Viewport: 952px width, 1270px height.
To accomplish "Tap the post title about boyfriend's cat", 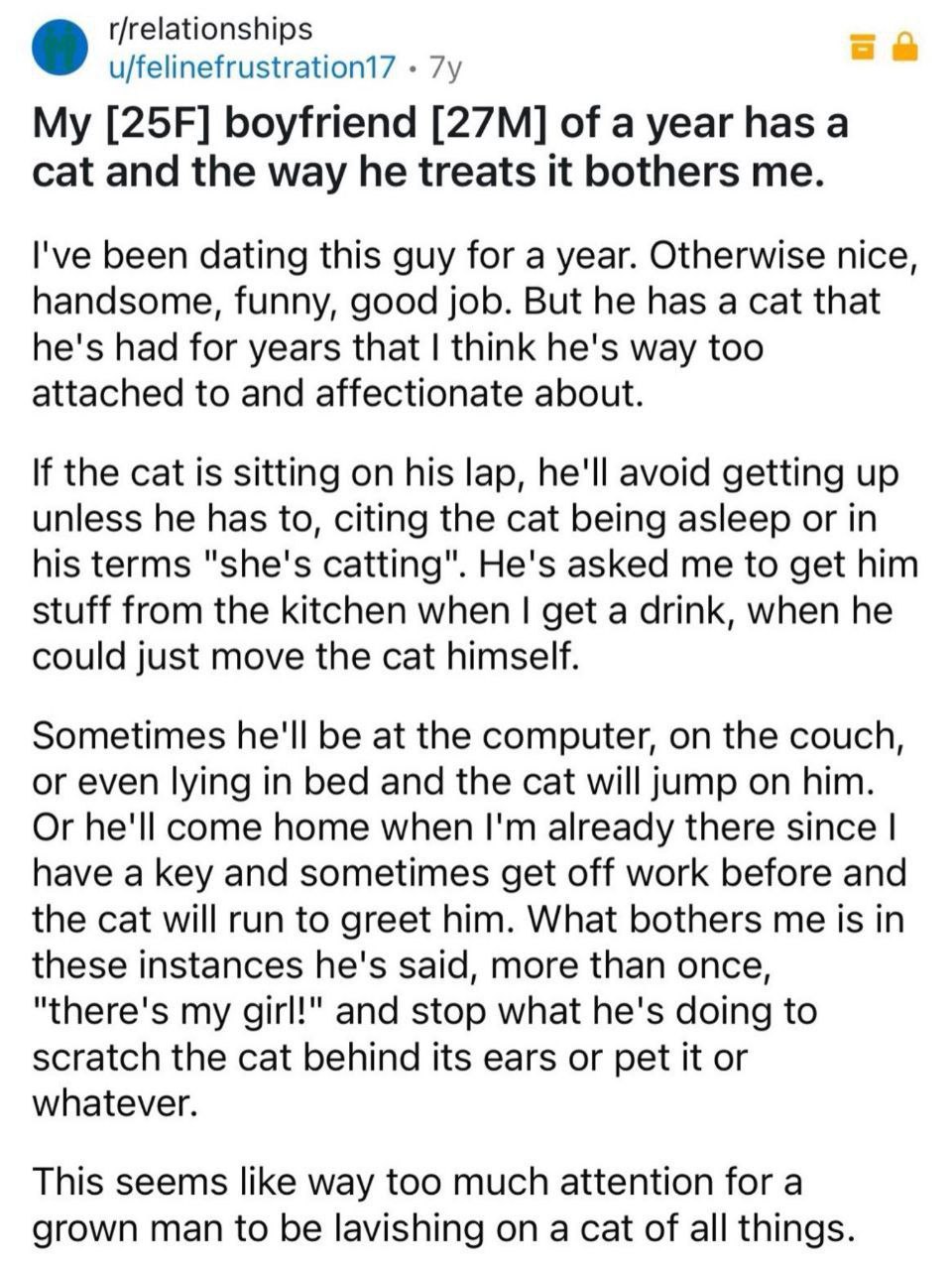I will [x=441, y=148].
